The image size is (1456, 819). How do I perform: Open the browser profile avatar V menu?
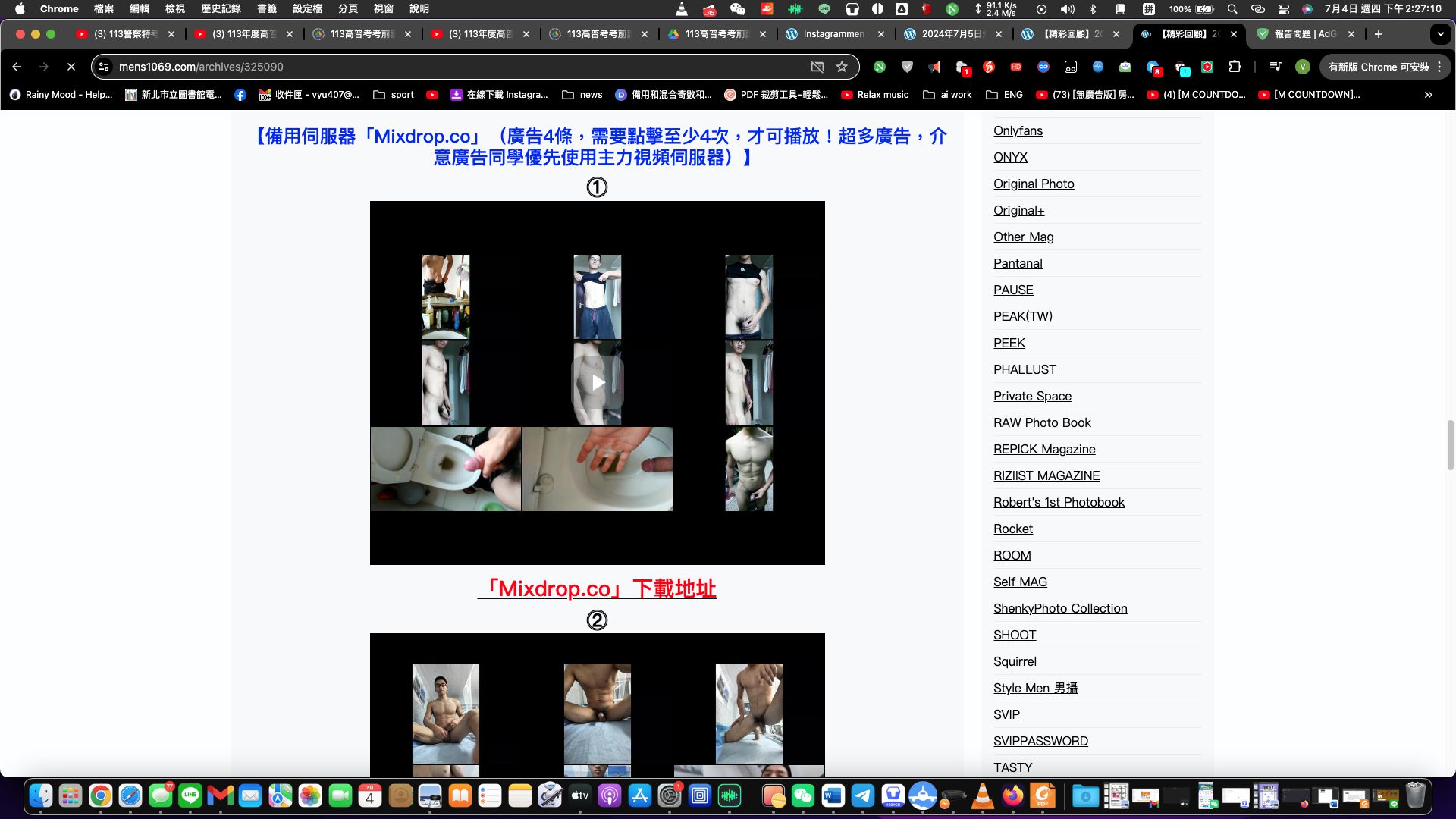[x=1304, y=67]
